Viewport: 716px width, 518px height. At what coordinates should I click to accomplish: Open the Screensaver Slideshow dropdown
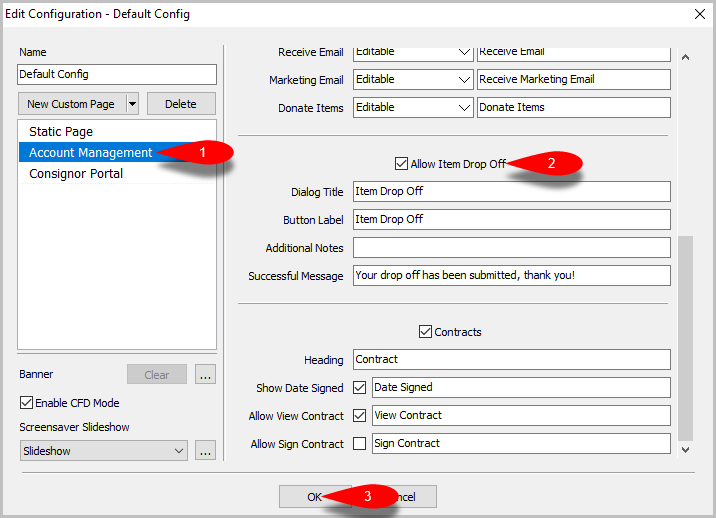(104, 451)
